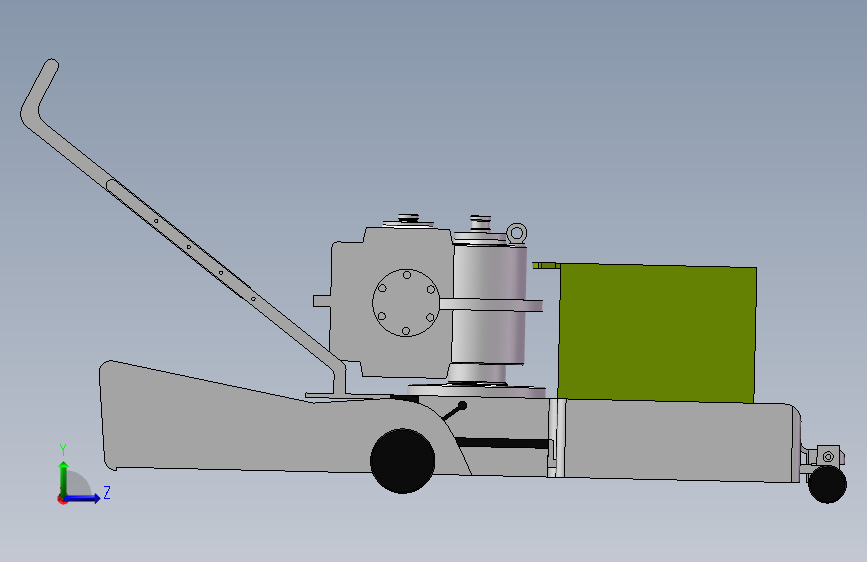
Task: Select the horizontal black rod under the deck
Action: click(x=502, y=443)
